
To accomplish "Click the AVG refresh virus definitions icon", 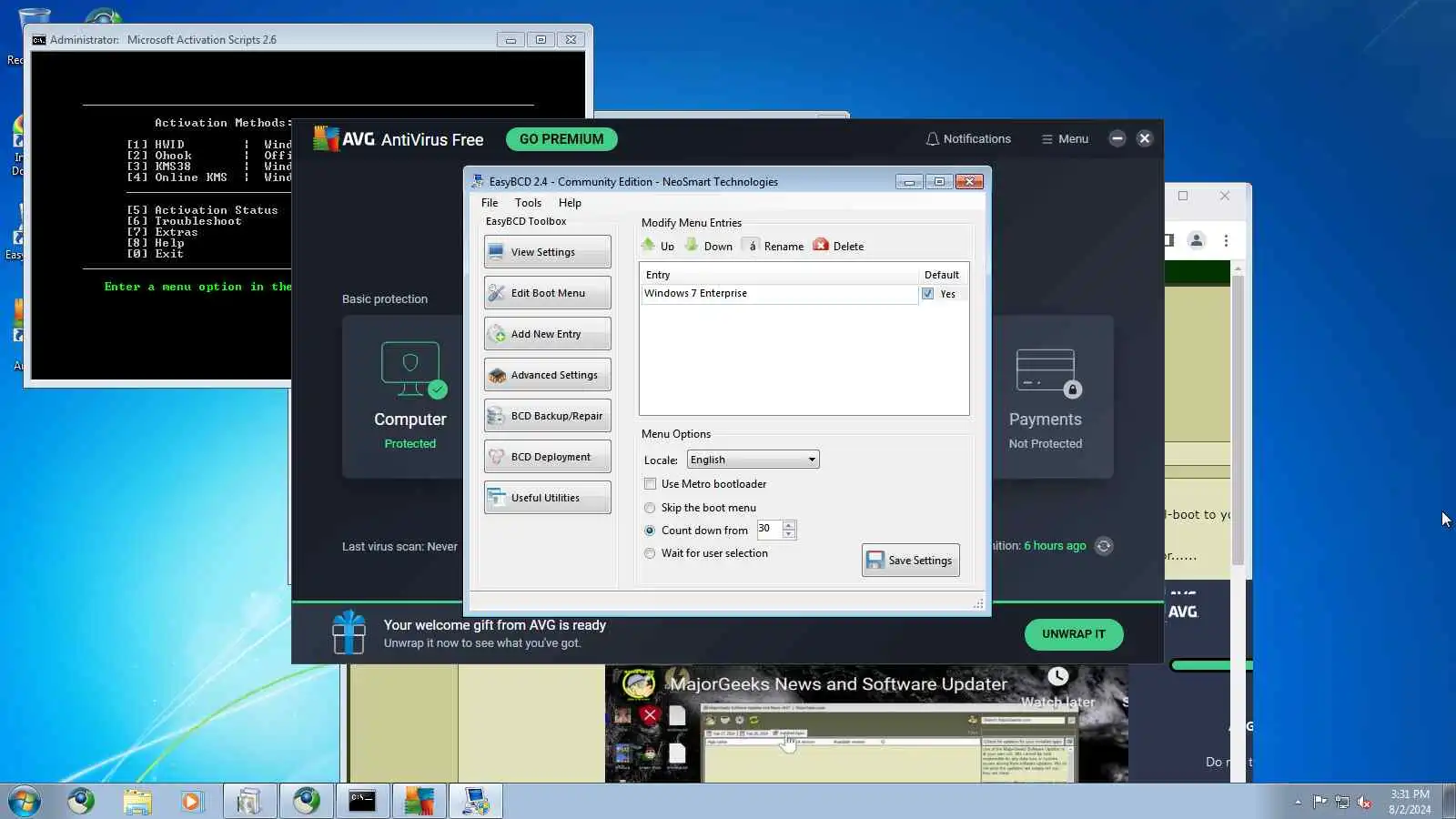I will (1104, 546).
